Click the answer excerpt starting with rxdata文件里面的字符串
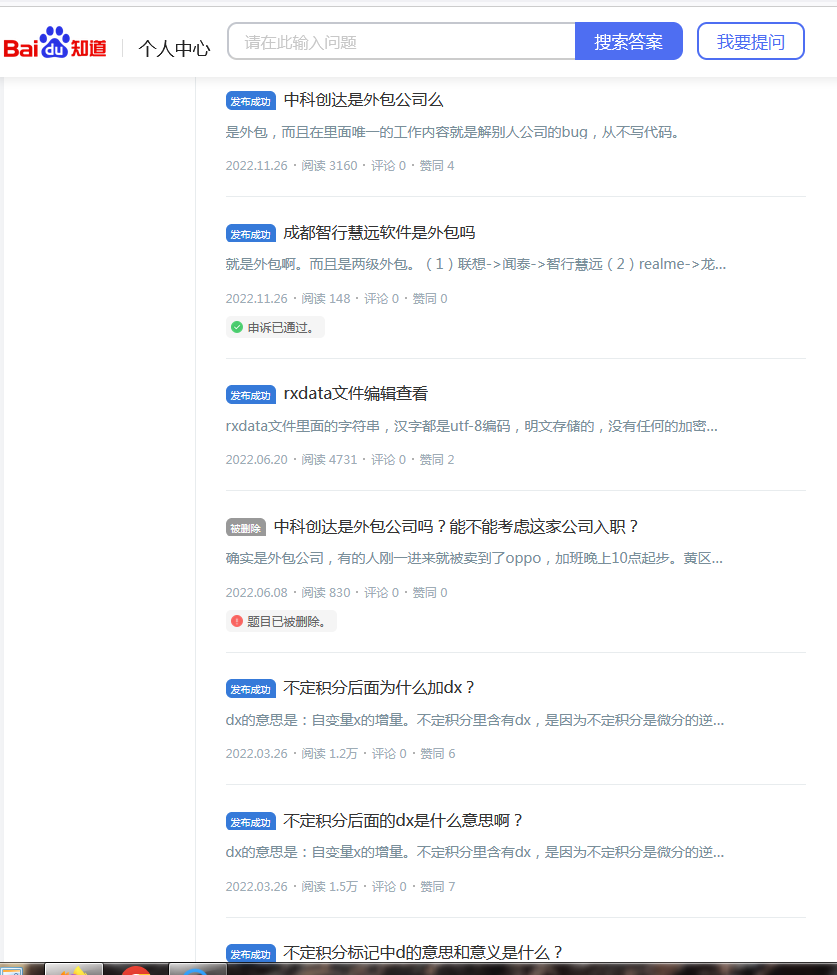 click(471, 426)
